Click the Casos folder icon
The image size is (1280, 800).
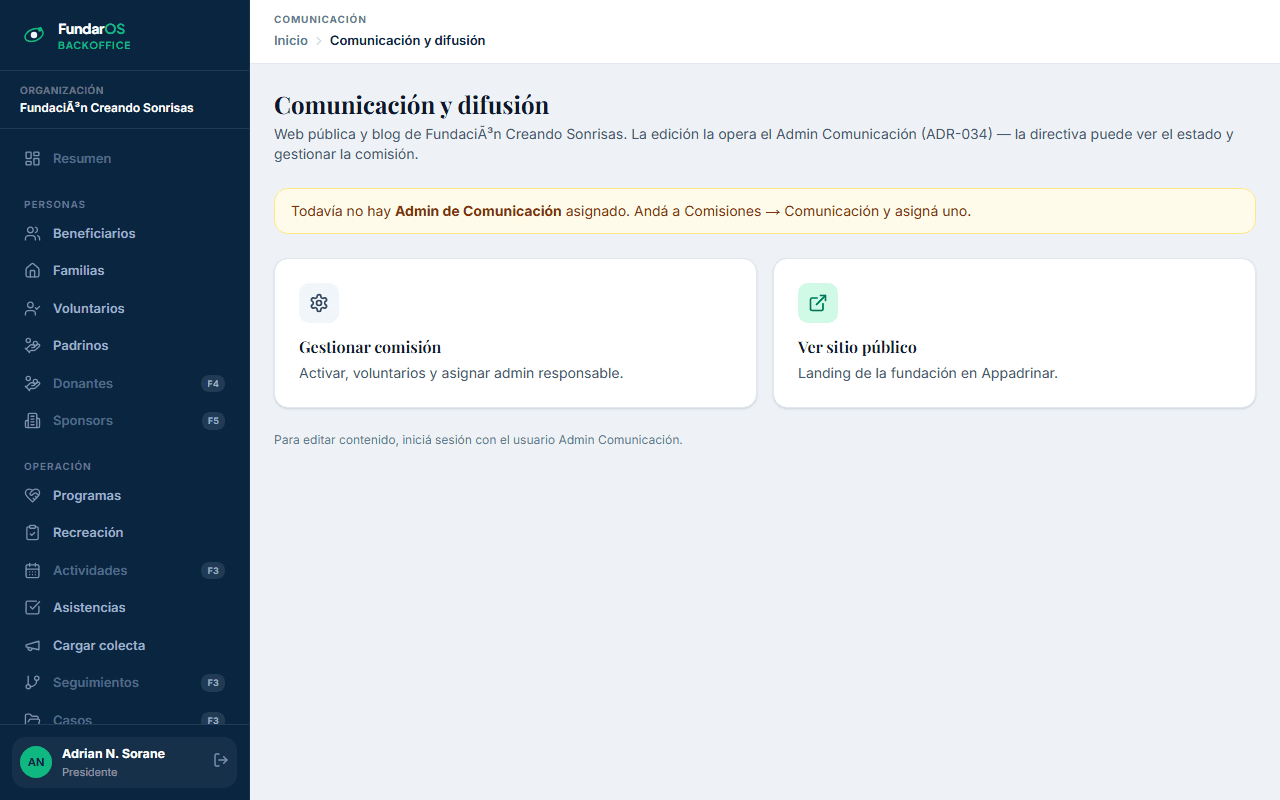tap(32, 719)
